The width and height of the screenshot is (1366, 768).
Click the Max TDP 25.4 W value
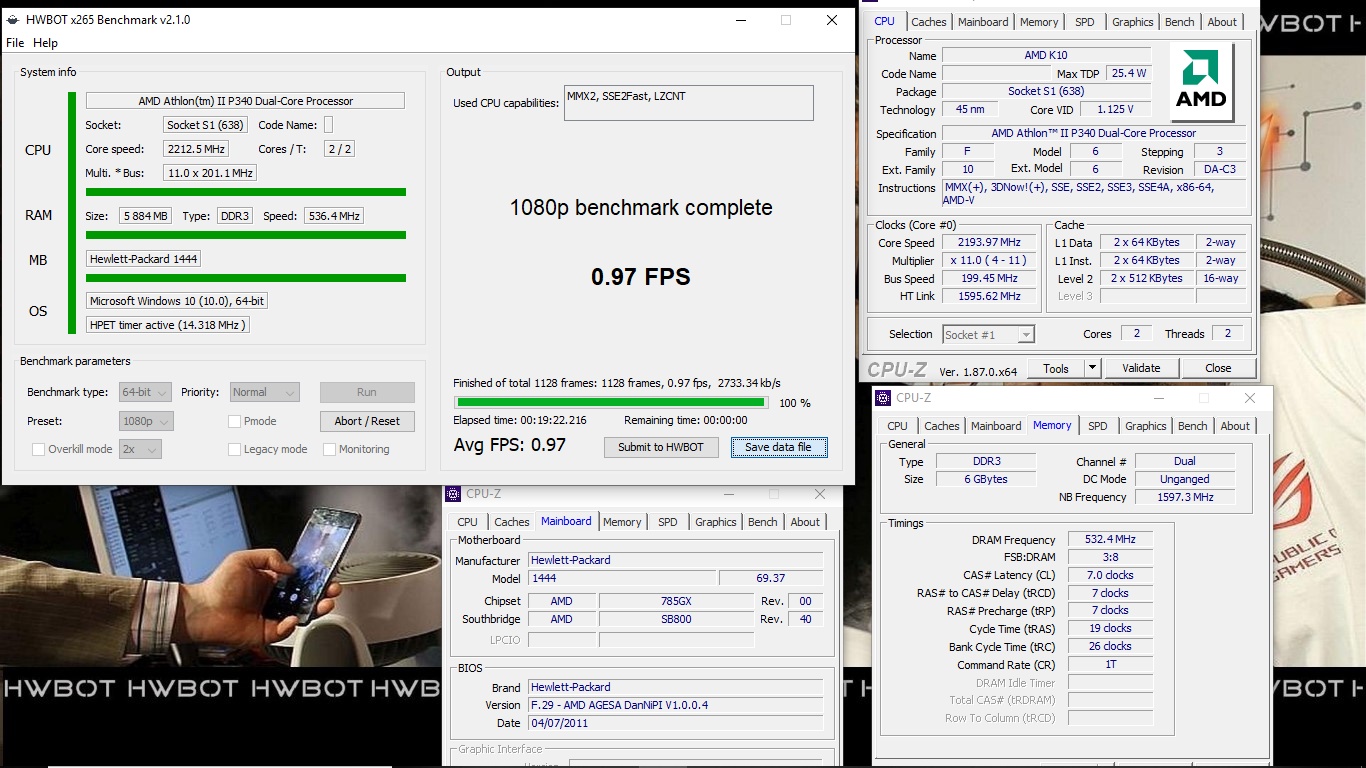1128,73
